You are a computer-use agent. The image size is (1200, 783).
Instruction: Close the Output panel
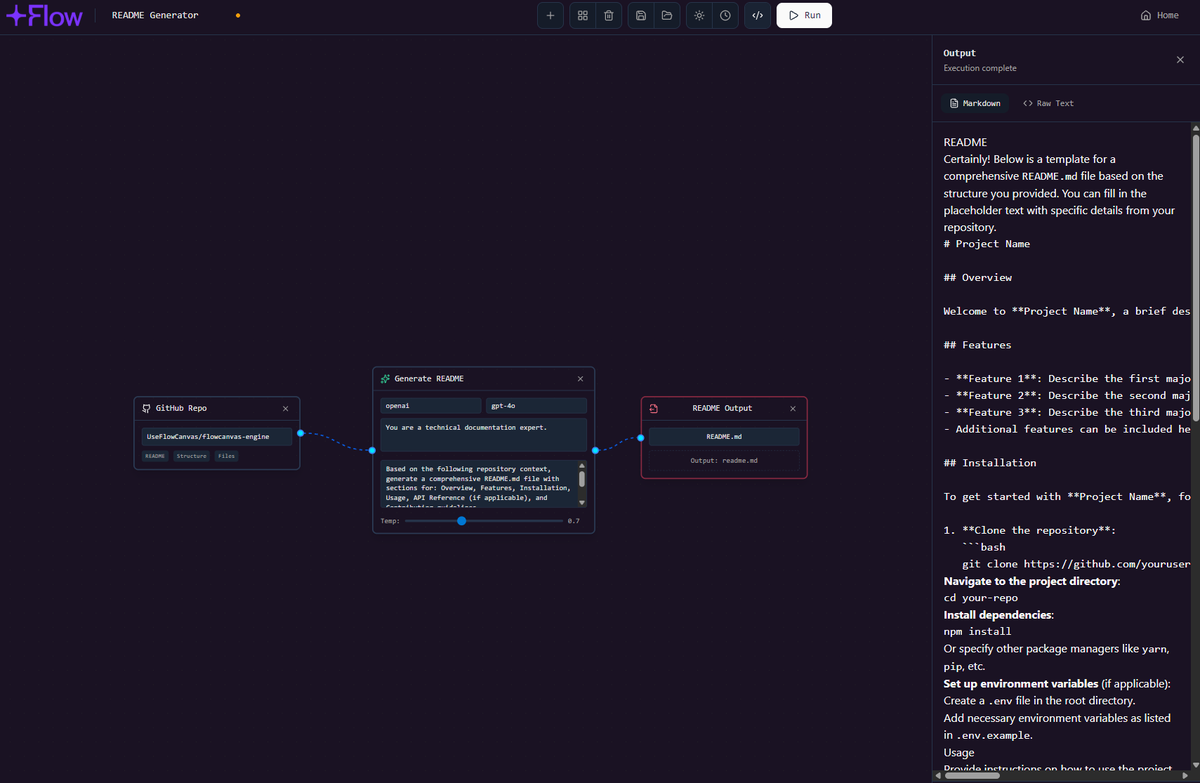(1180, 60)
